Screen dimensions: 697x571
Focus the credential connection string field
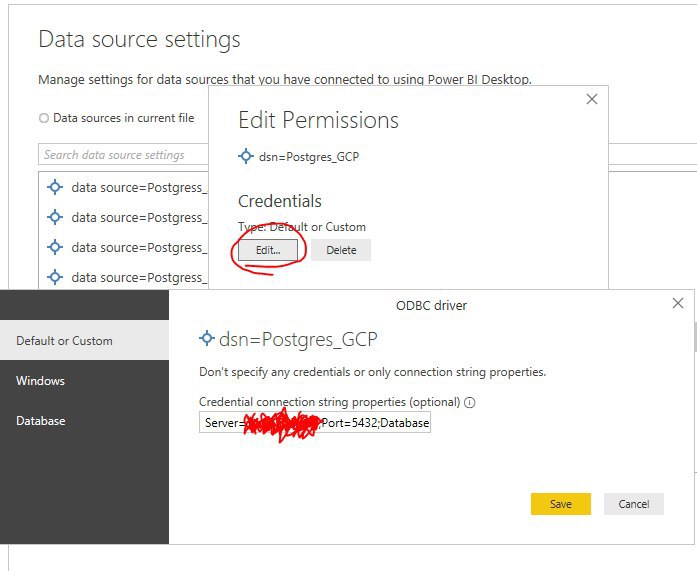coord(315,422)
